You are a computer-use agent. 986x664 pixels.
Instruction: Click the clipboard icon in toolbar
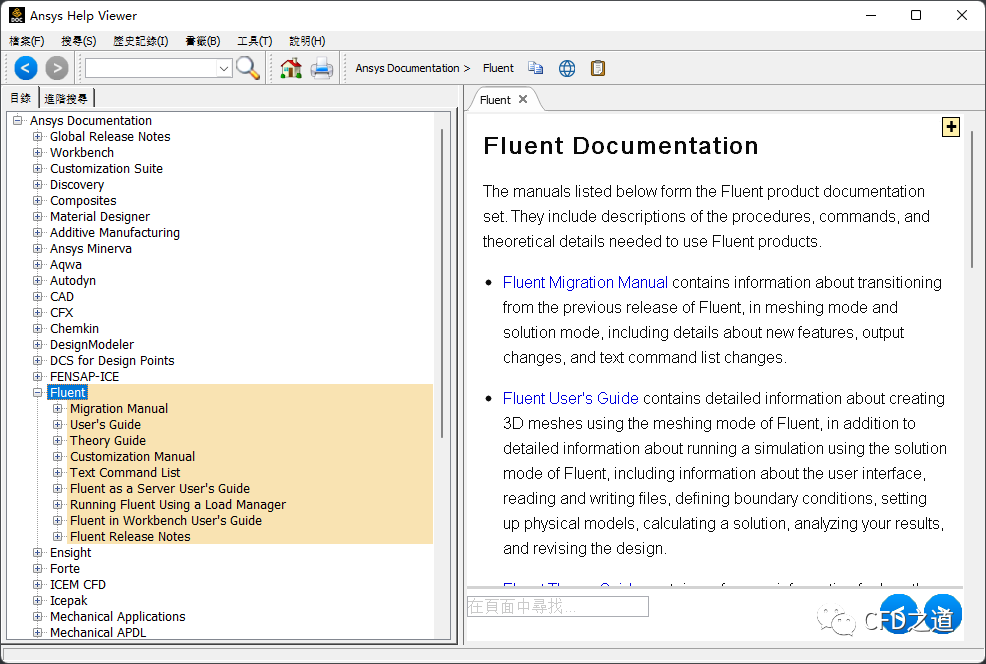(x=598, y=68)
